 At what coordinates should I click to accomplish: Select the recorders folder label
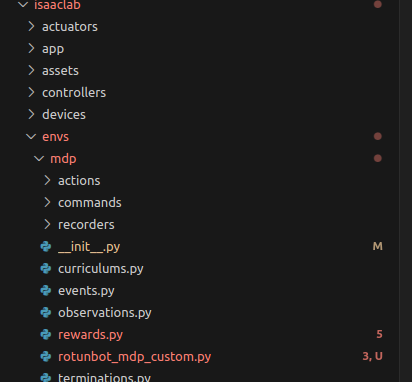(x=86, y=225)
